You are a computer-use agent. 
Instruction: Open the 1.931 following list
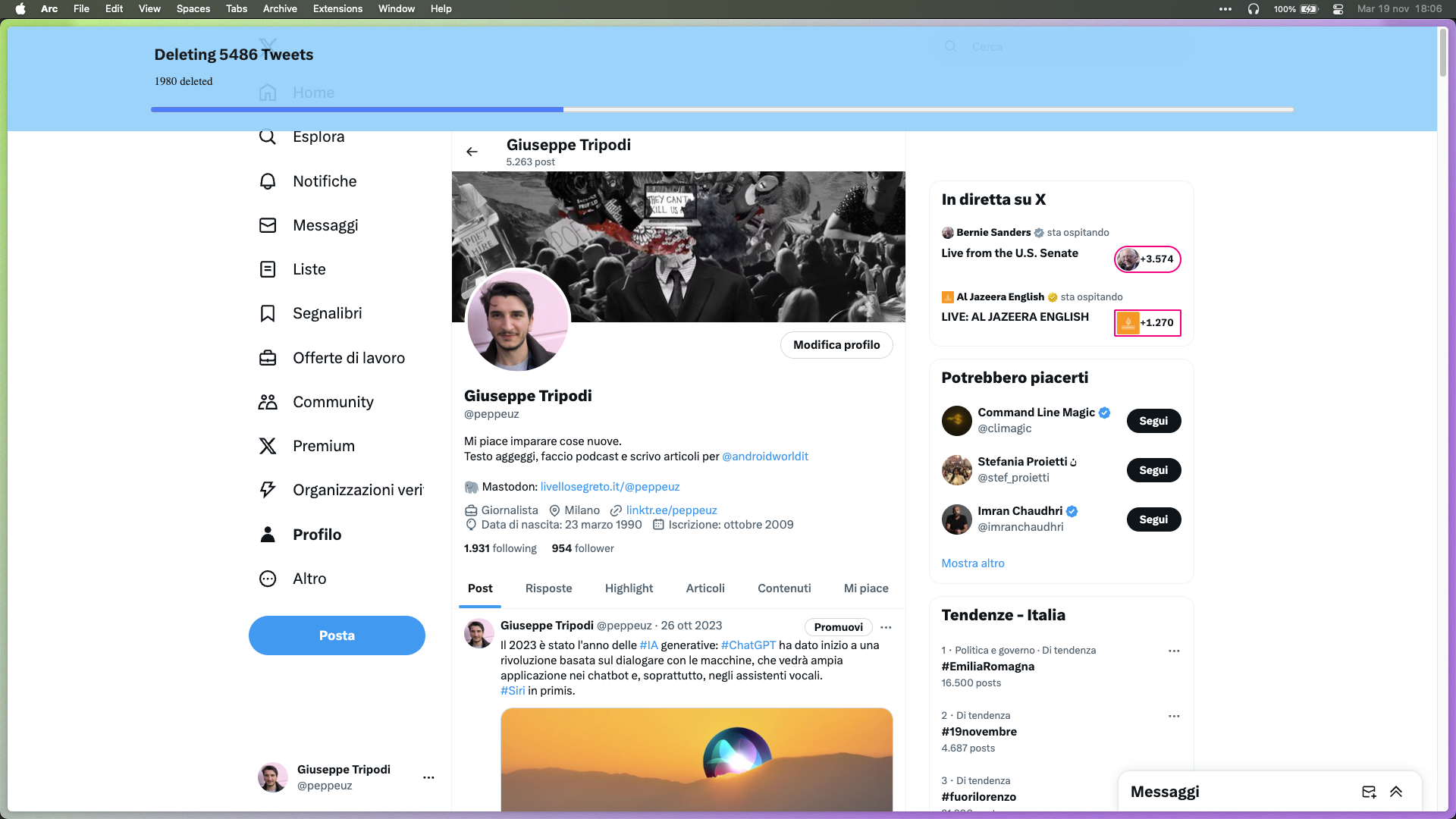pos(500,548)
